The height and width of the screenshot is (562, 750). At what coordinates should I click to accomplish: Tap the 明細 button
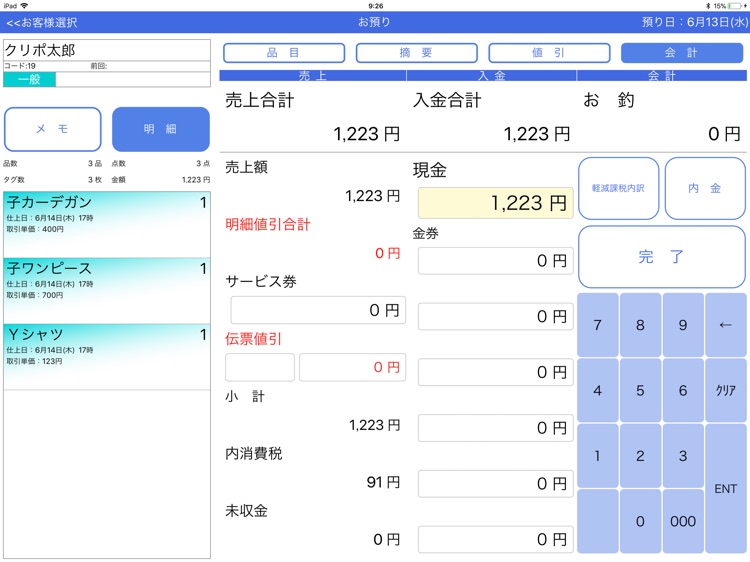click(161, 129)
